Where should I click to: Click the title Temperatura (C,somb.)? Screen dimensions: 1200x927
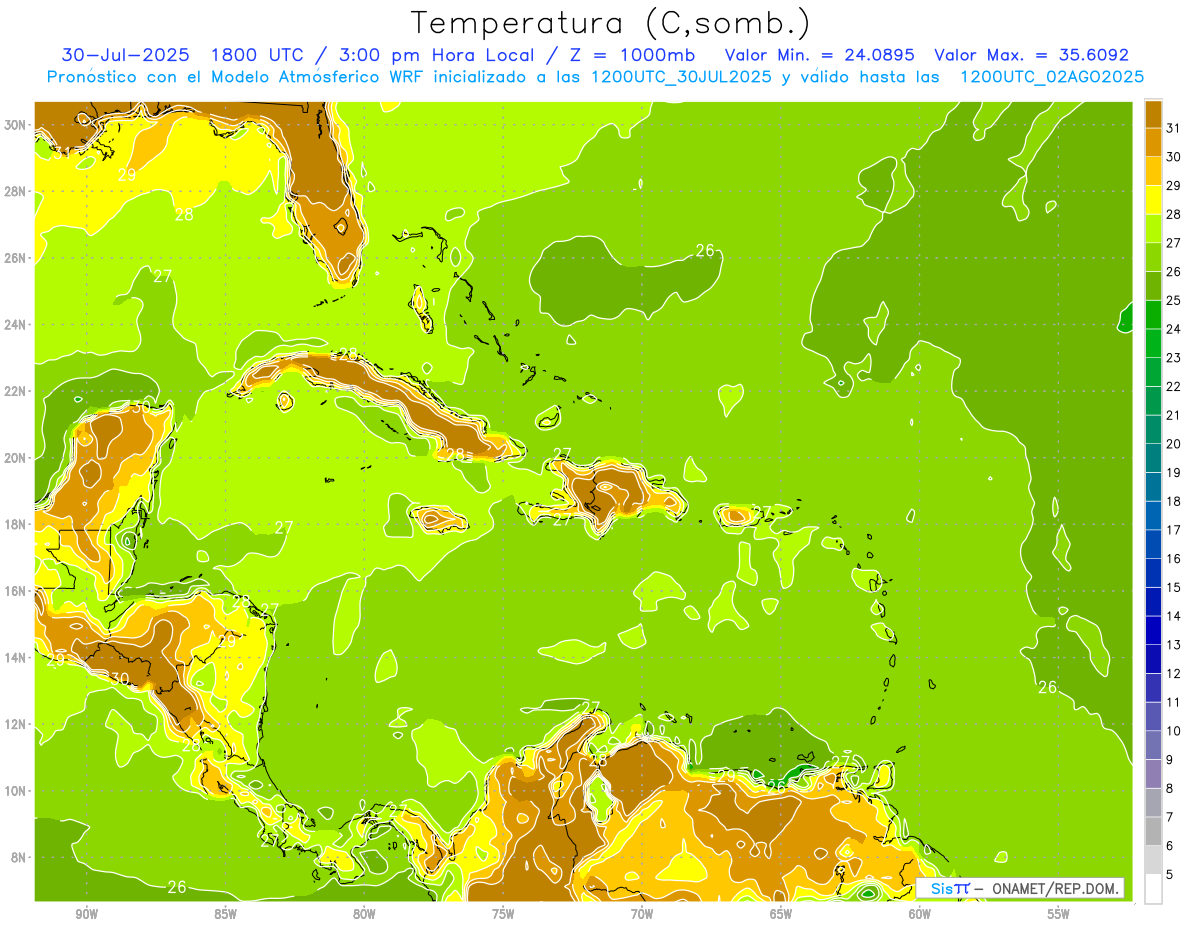tap(610, 23)
